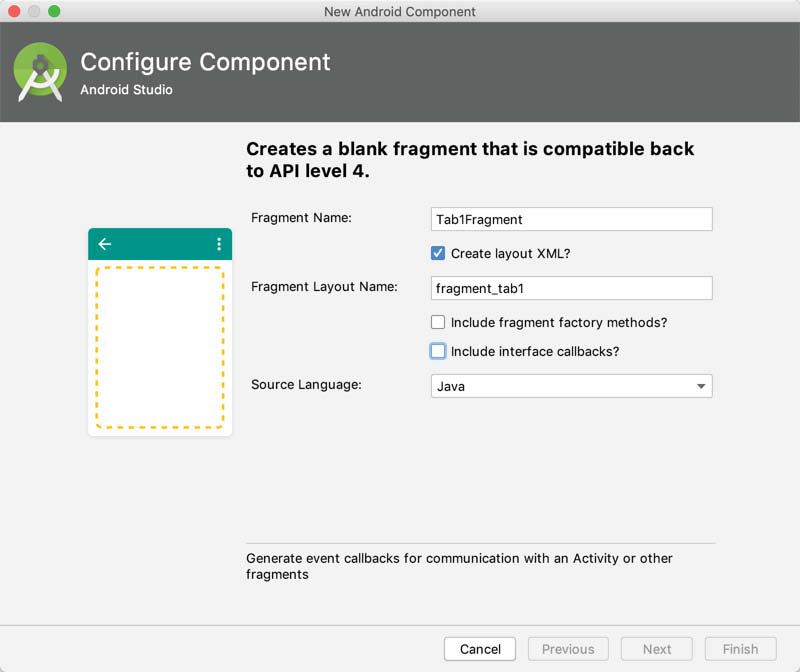This screenshot has height=672, width=800.
Task: Click the Previous button
Action: pyautogui.click(x=568, y=649)
